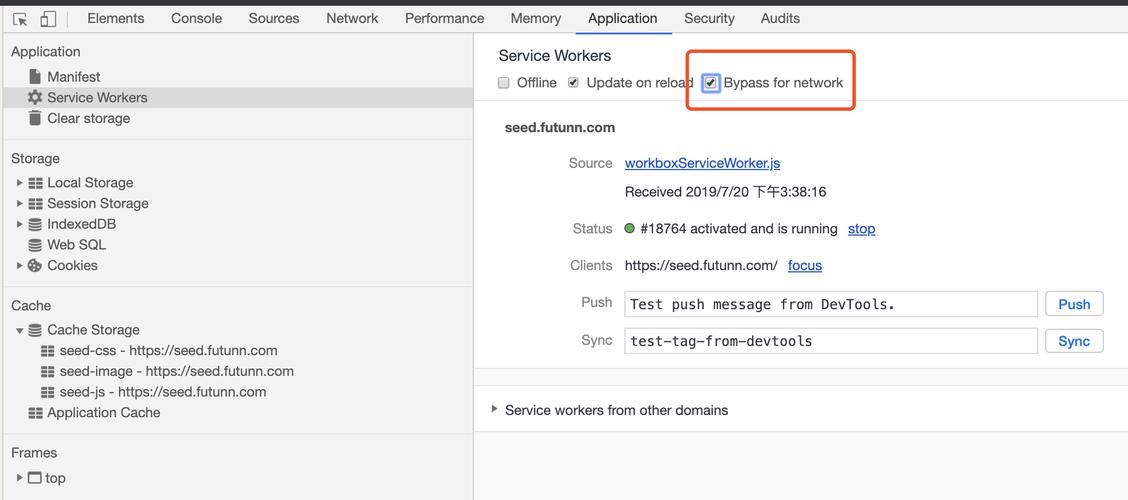The image size is (1128, 500).
Task: Click the inspect element cursor icon
Action: point(20,19)
